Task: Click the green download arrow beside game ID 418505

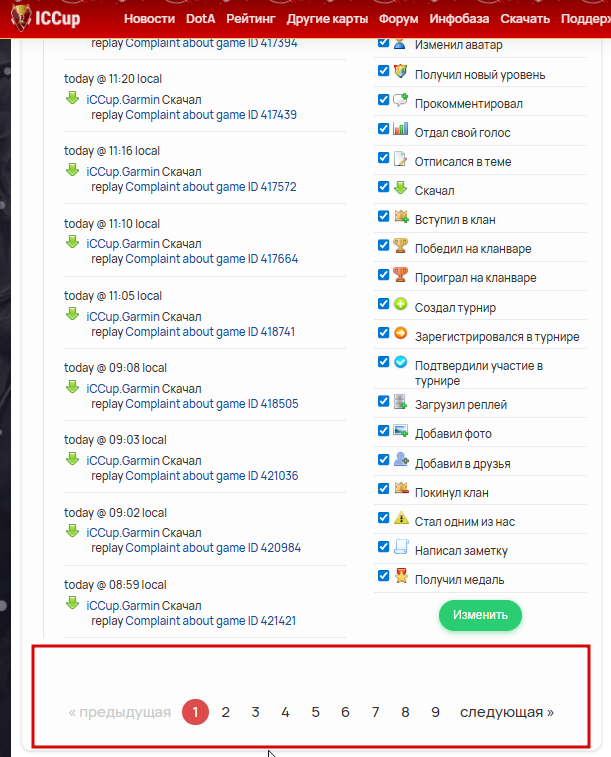Action: click(x=72, y=387)
